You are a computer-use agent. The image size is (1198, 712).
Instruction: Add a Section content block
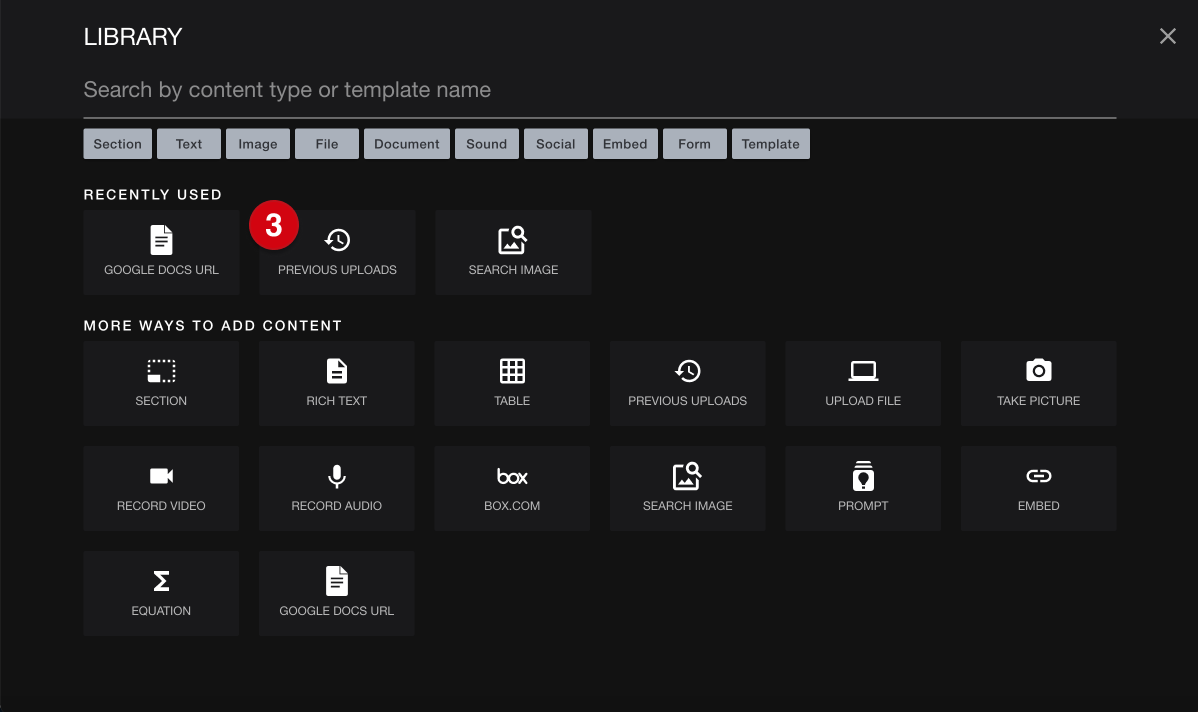161,384
